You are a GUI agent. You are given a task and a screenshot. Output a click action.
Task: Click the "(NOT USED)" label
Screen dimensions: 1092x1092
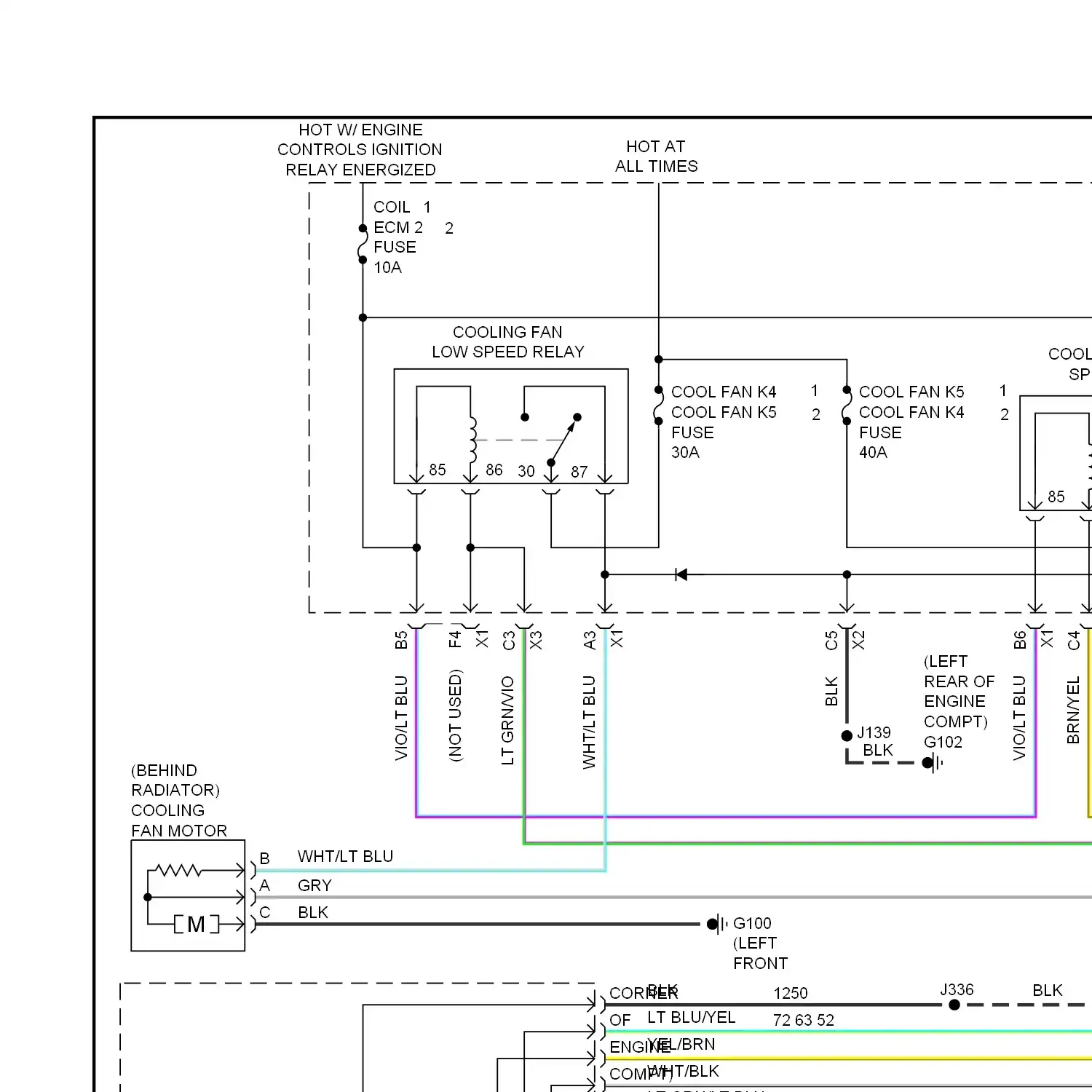455,716
